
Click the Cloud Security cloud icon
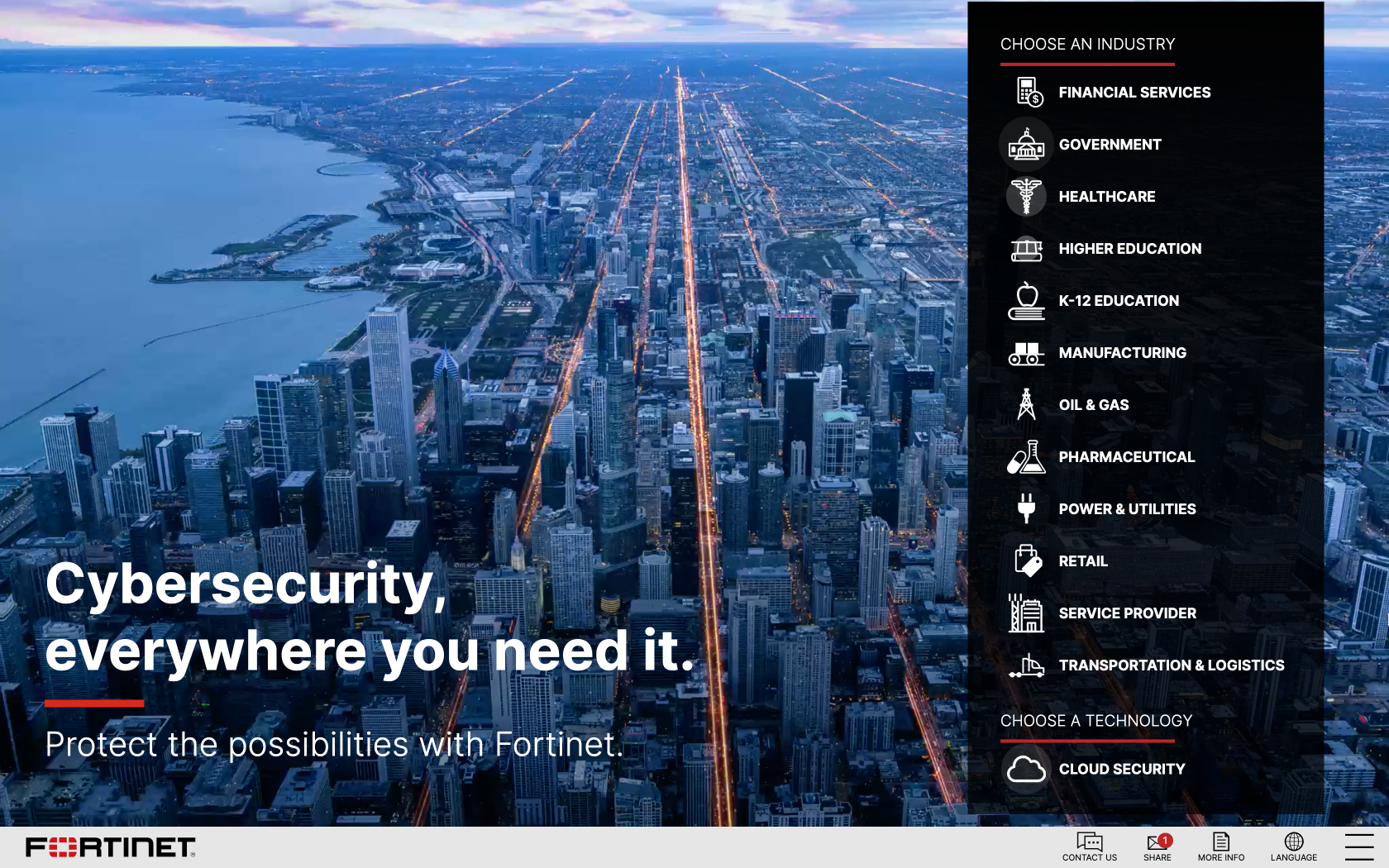click(1026, 769)
